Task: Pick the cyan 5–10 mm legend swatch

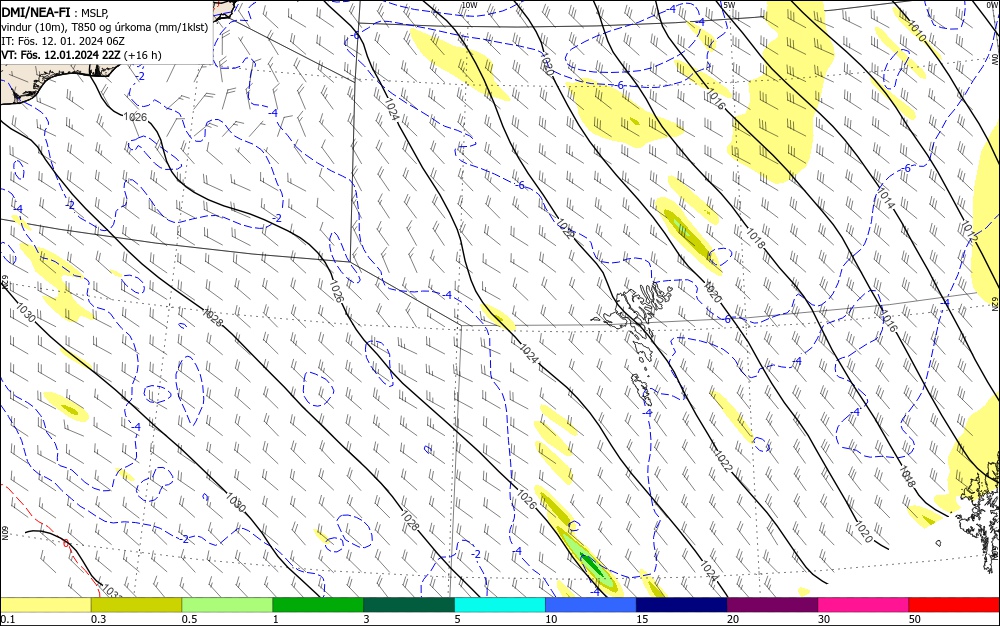Action: click(500, 605)
